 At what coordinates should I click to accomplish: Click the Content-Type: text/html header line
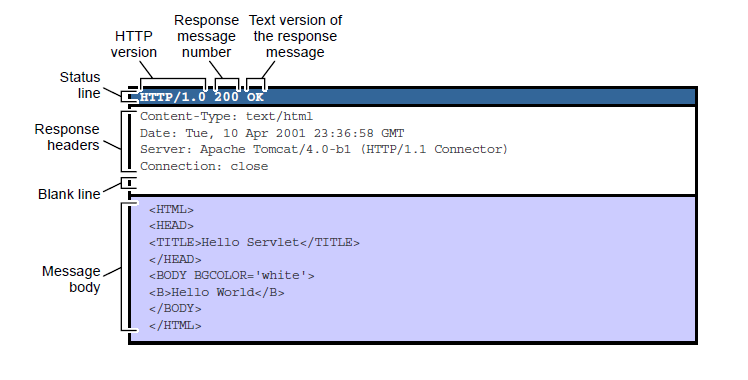coord(227,117)
